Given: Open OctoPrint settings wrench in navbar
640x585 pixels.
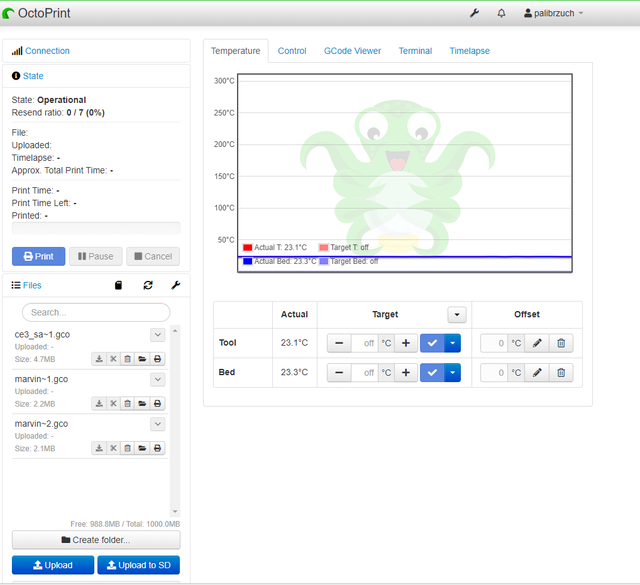Looking at the screenshot, I should [x=474, y=13].
